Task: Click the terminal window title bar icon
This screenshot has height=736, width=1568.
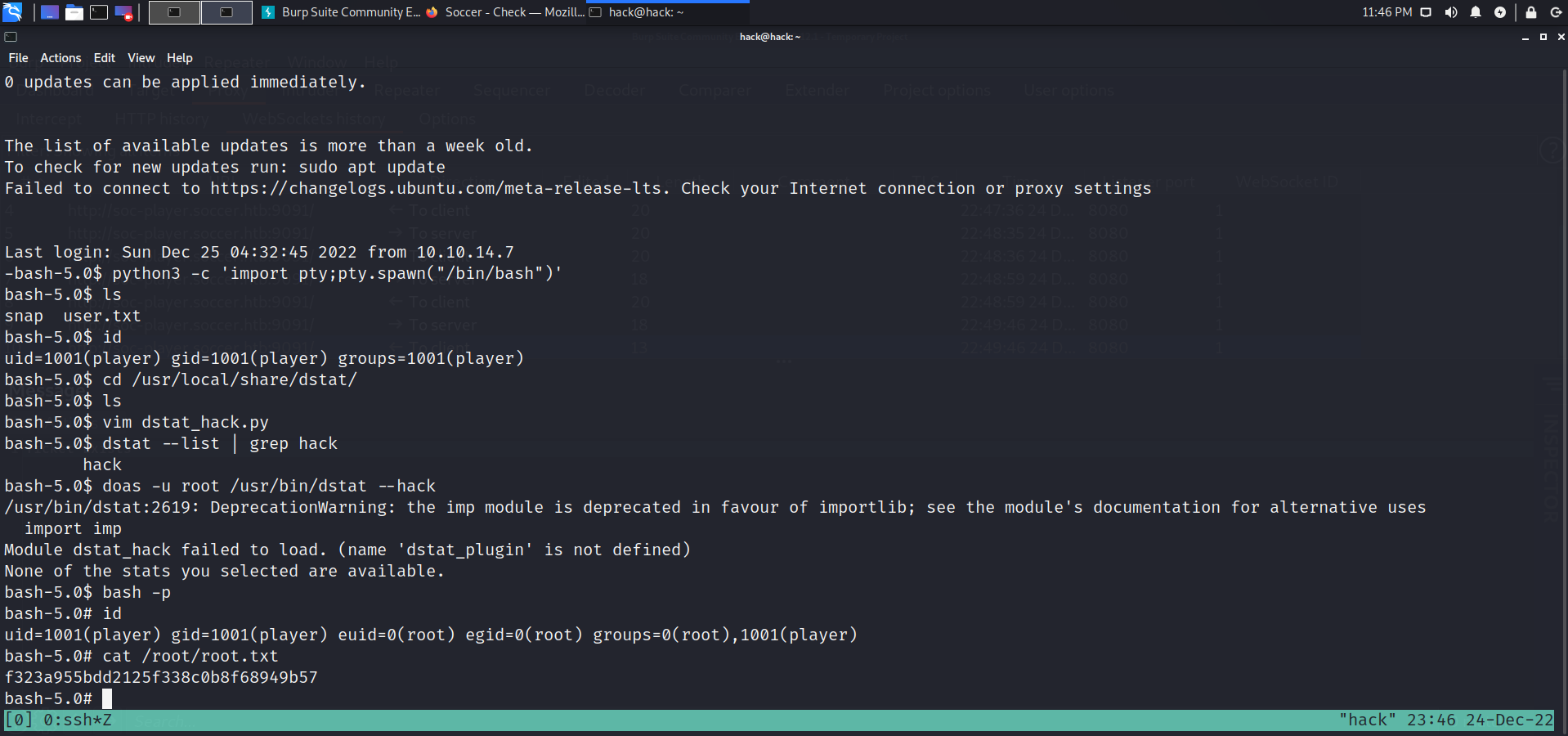Action: (11, 37)
